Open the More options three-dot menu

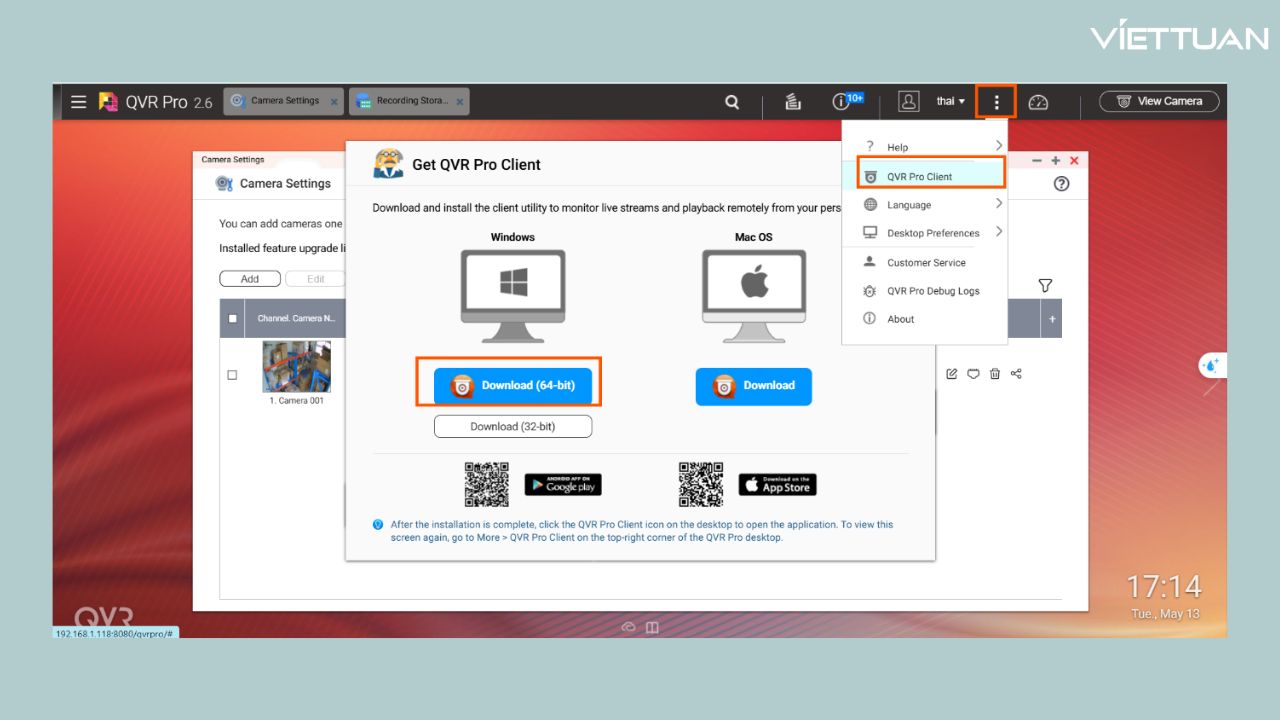(996, 101)
